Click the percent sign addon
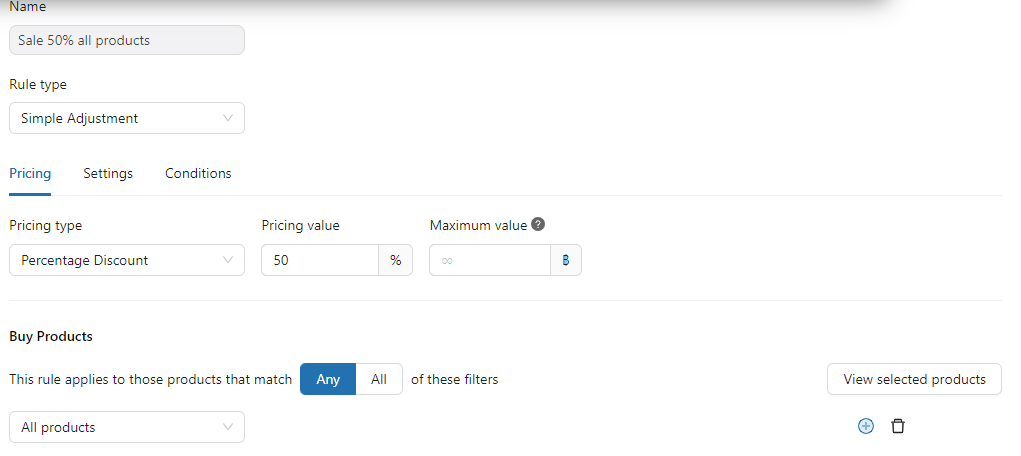Image resolution: width=1021 pixels, height=456 pixels. [x=396, y=260]
